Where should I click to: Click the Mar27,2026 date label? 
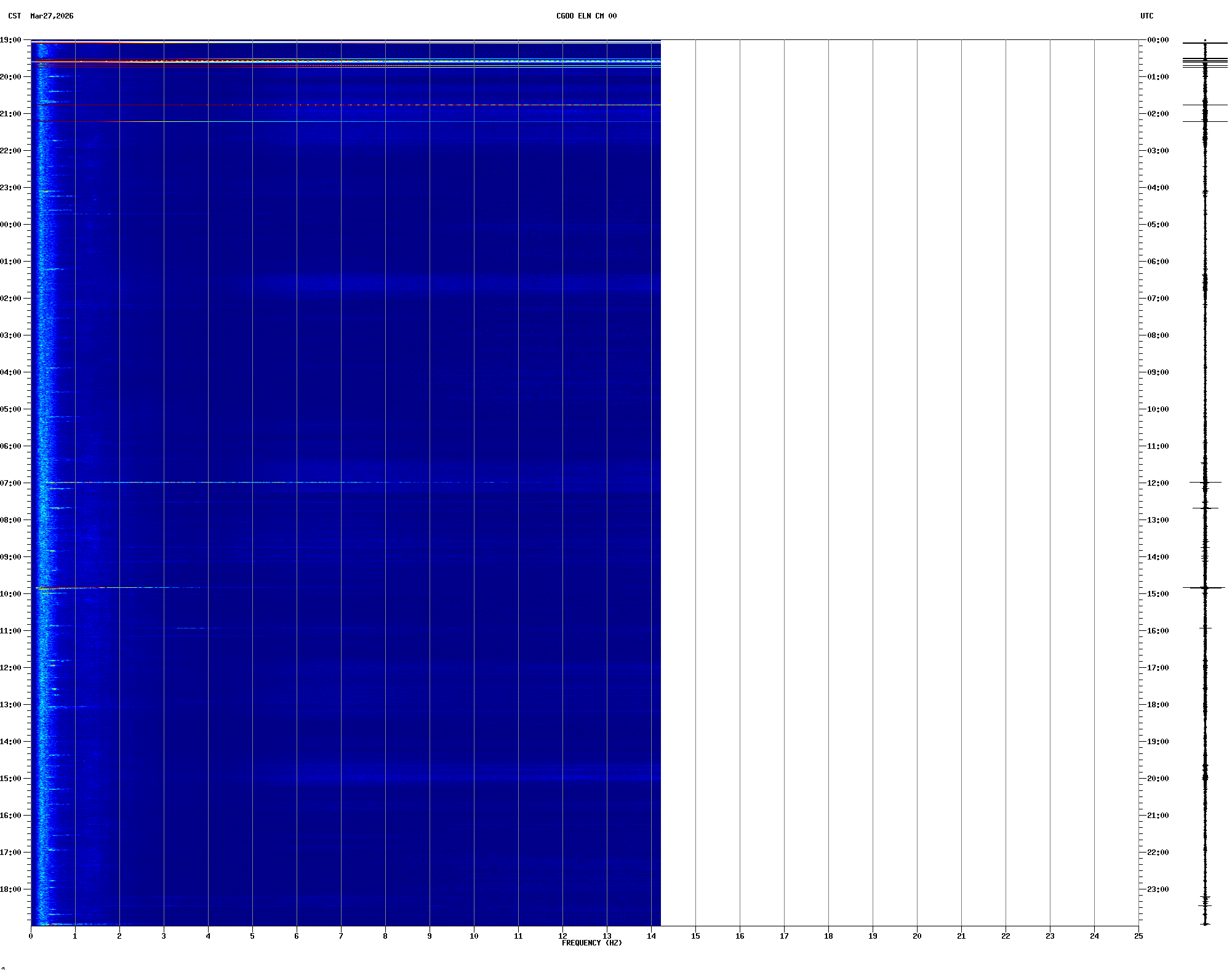pos(52,16)
